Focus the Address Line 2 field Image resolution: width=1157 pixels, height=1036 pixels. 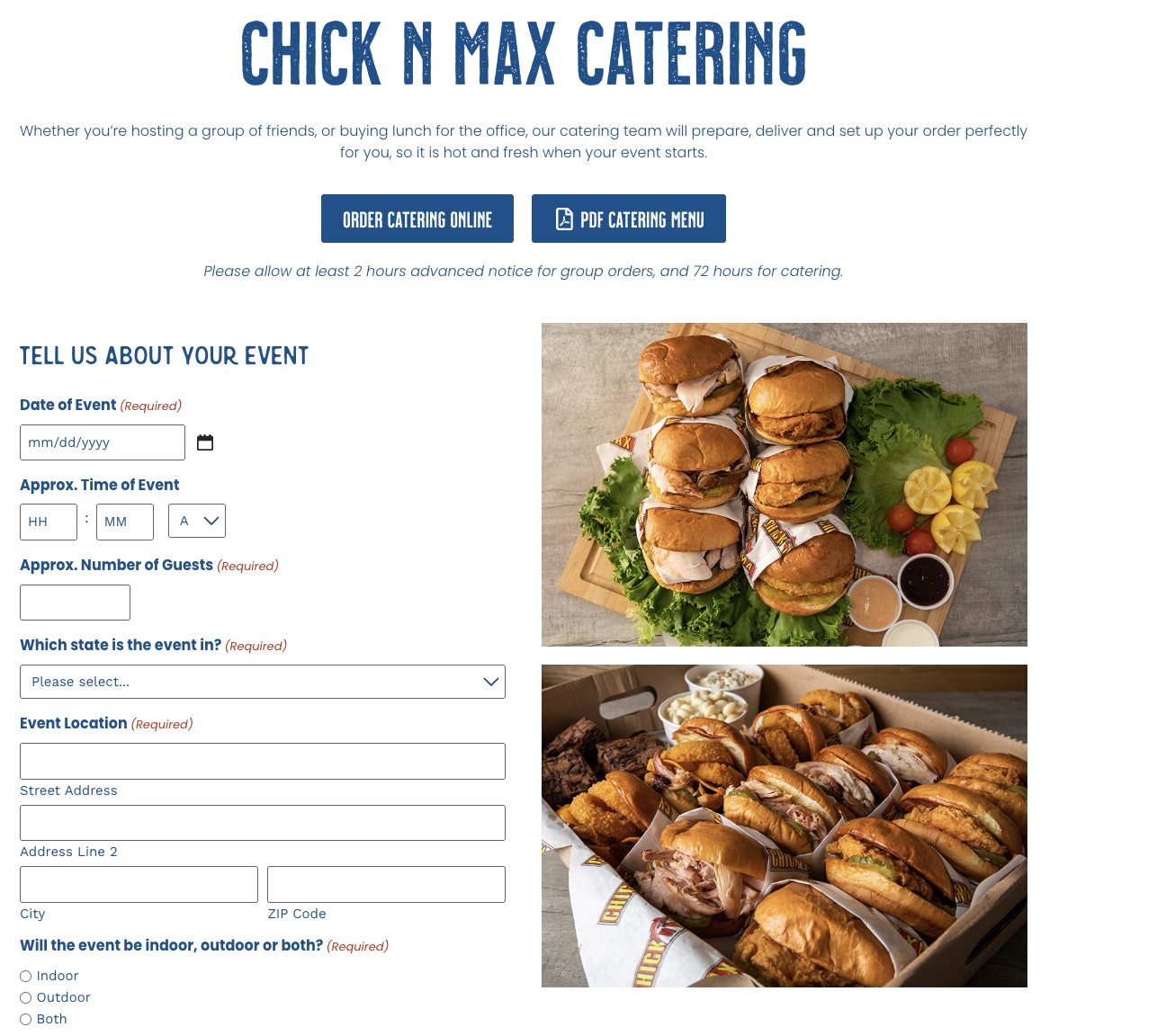coord(263,823)
